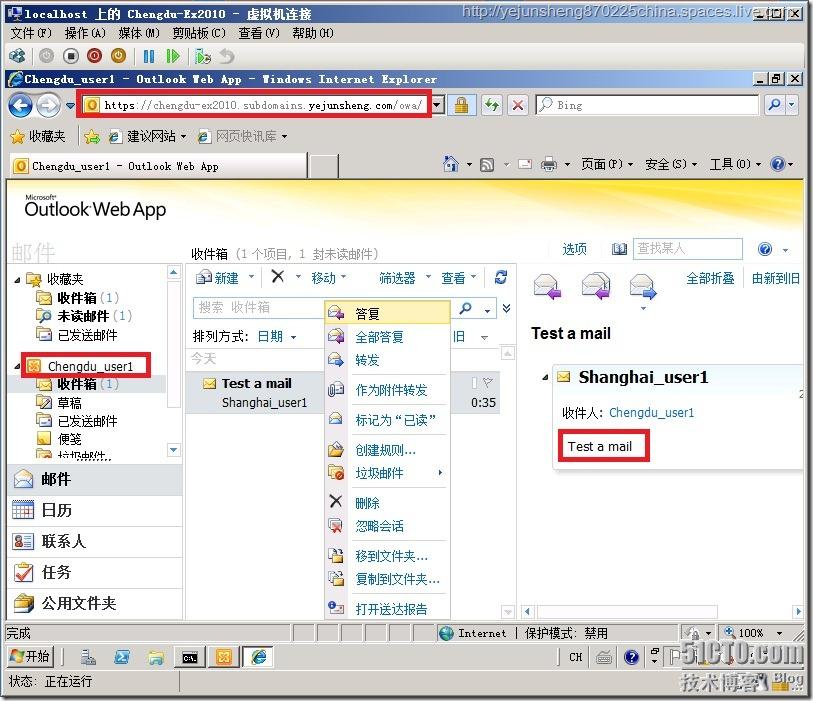Choose Delete (删除) in context menu

pyautogui.click(x=387, y=502)
